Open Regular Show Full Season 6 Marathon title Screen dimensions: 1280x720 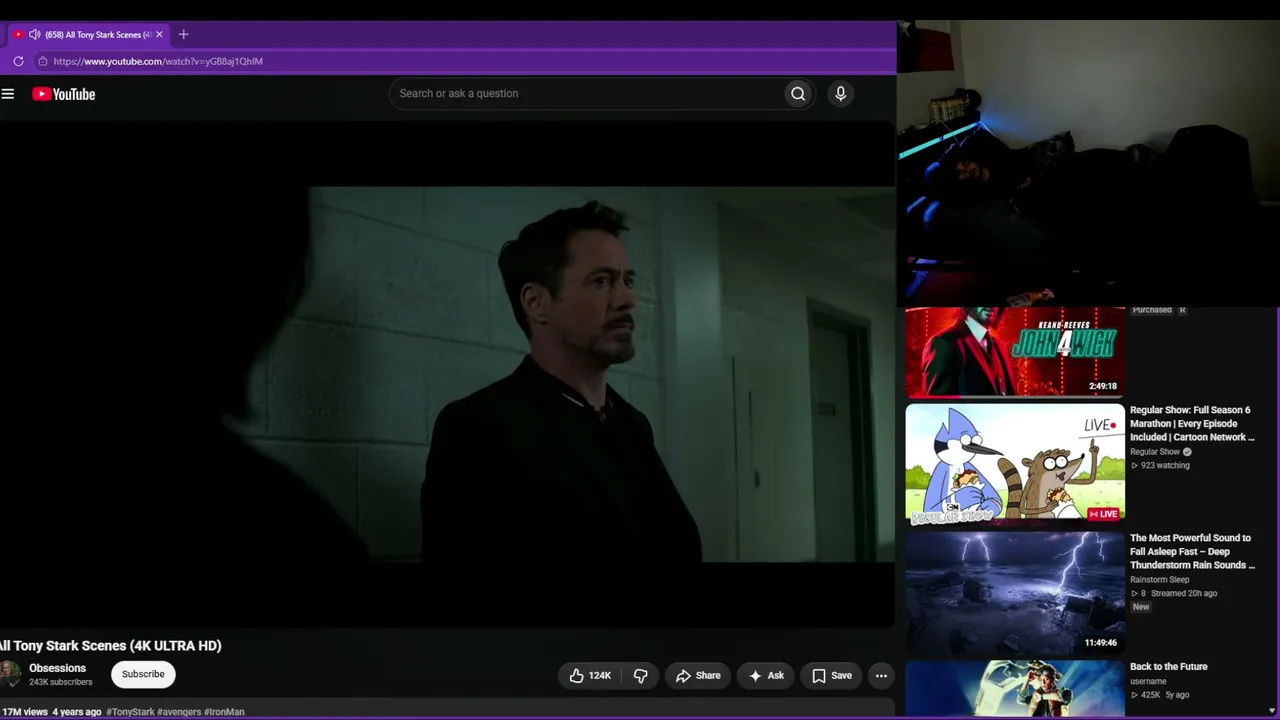pyautogui.click(x=1192, y=424)
